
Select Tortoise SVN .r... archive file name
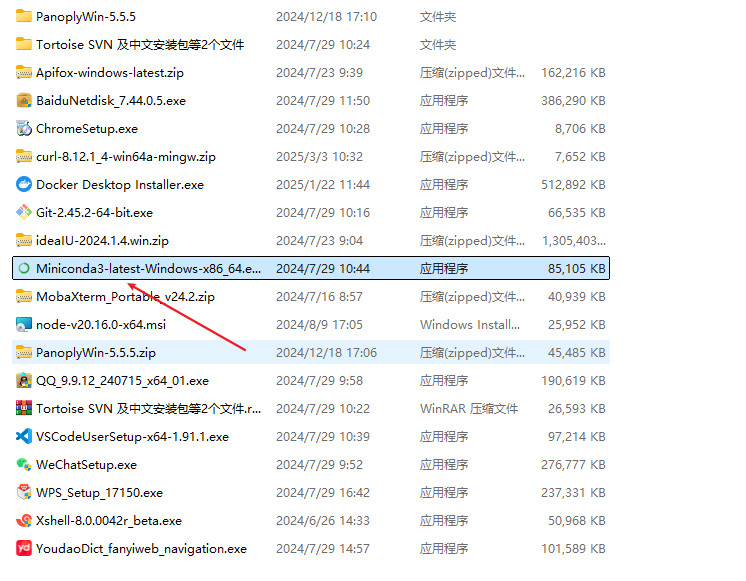click(x=148, y=409)
